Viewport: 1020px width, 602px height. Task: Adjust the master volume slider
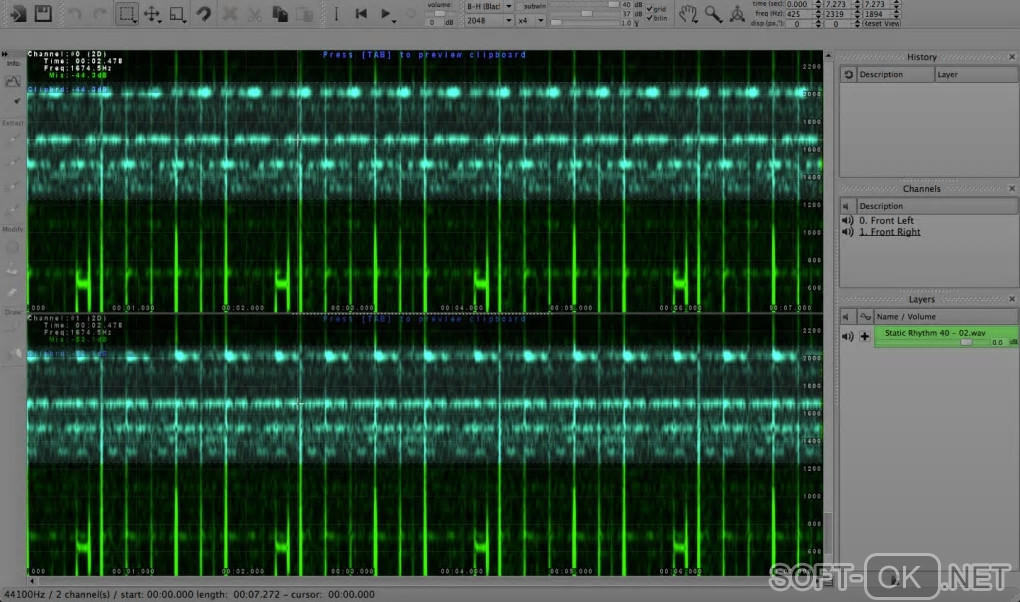click(x=440, y=13)
